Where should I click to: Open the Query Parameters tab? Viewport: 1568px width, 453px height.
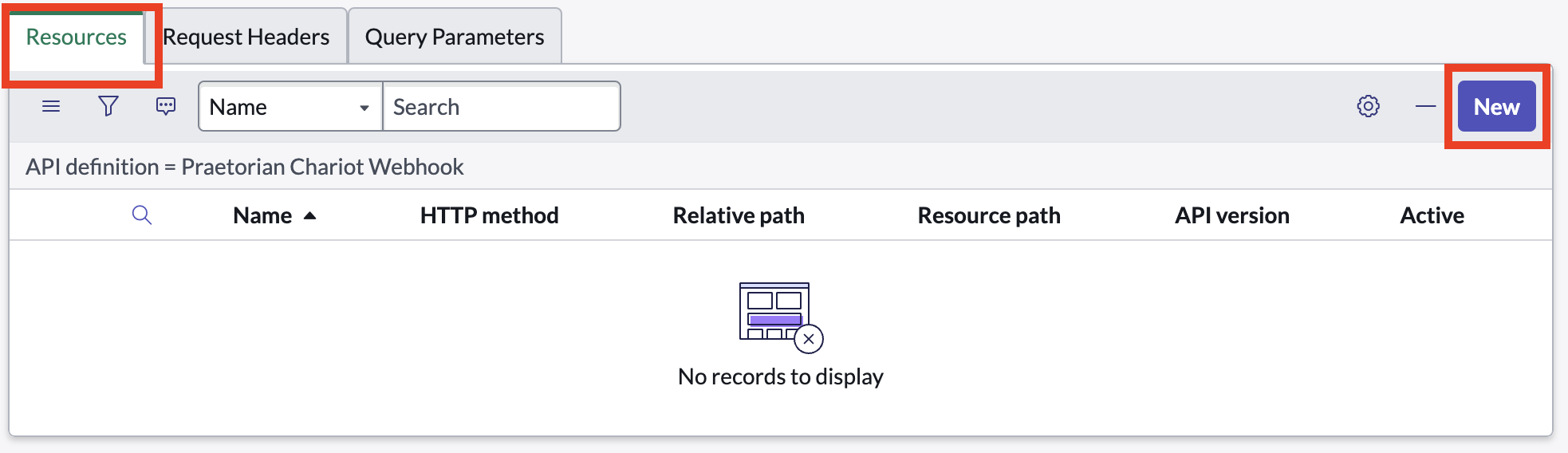point(455,37)
